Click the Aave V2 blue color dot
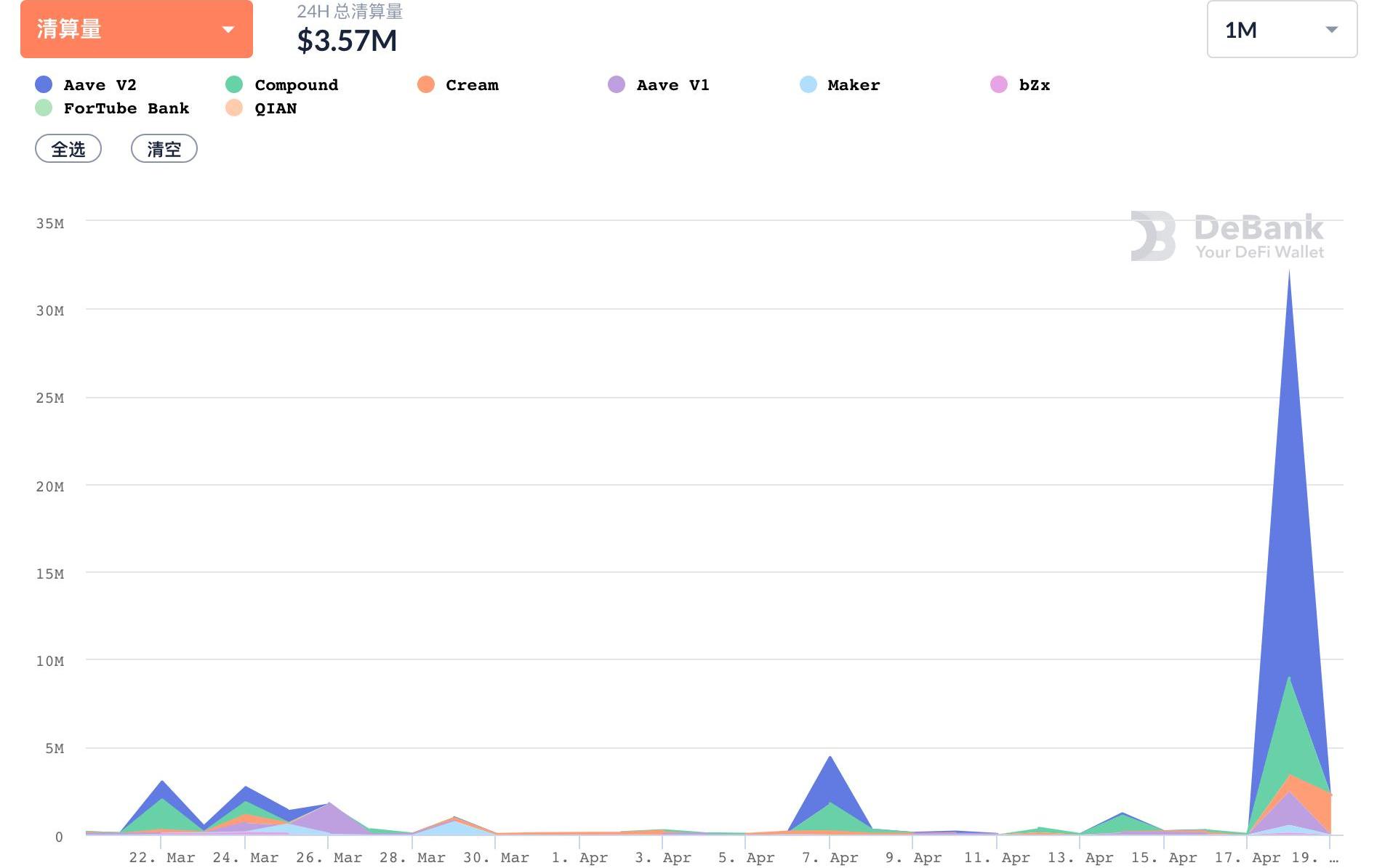Viewport: 1377px width, 868px height. pyautogui.click(x=44, y=84)
